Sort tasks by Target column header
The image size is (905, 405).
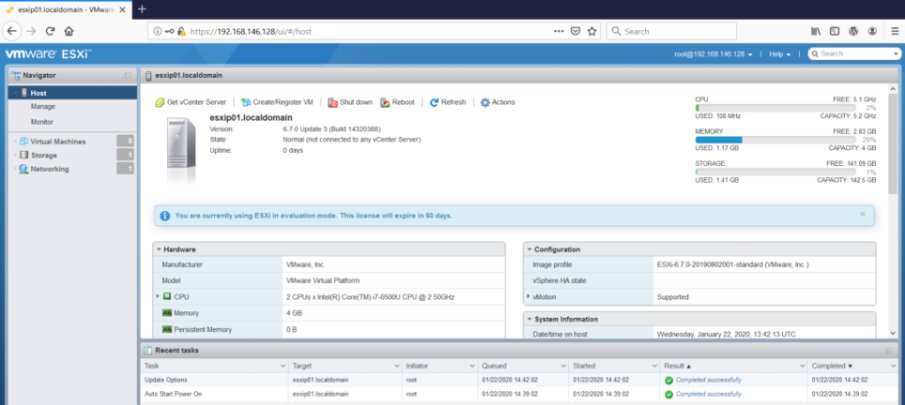346,366
